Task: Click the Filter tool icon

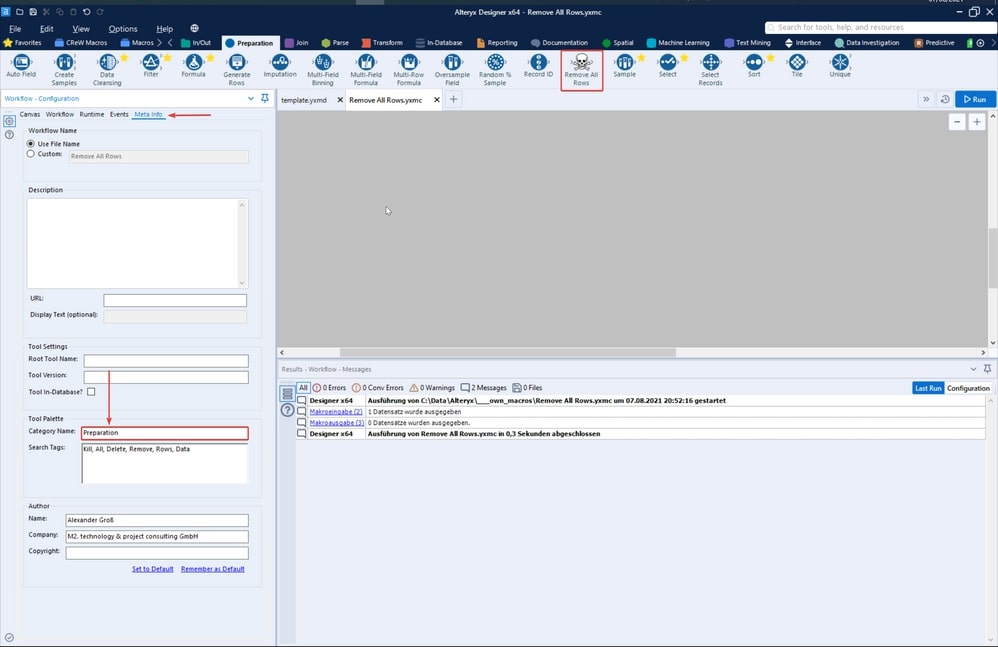Action: (150, 63)
